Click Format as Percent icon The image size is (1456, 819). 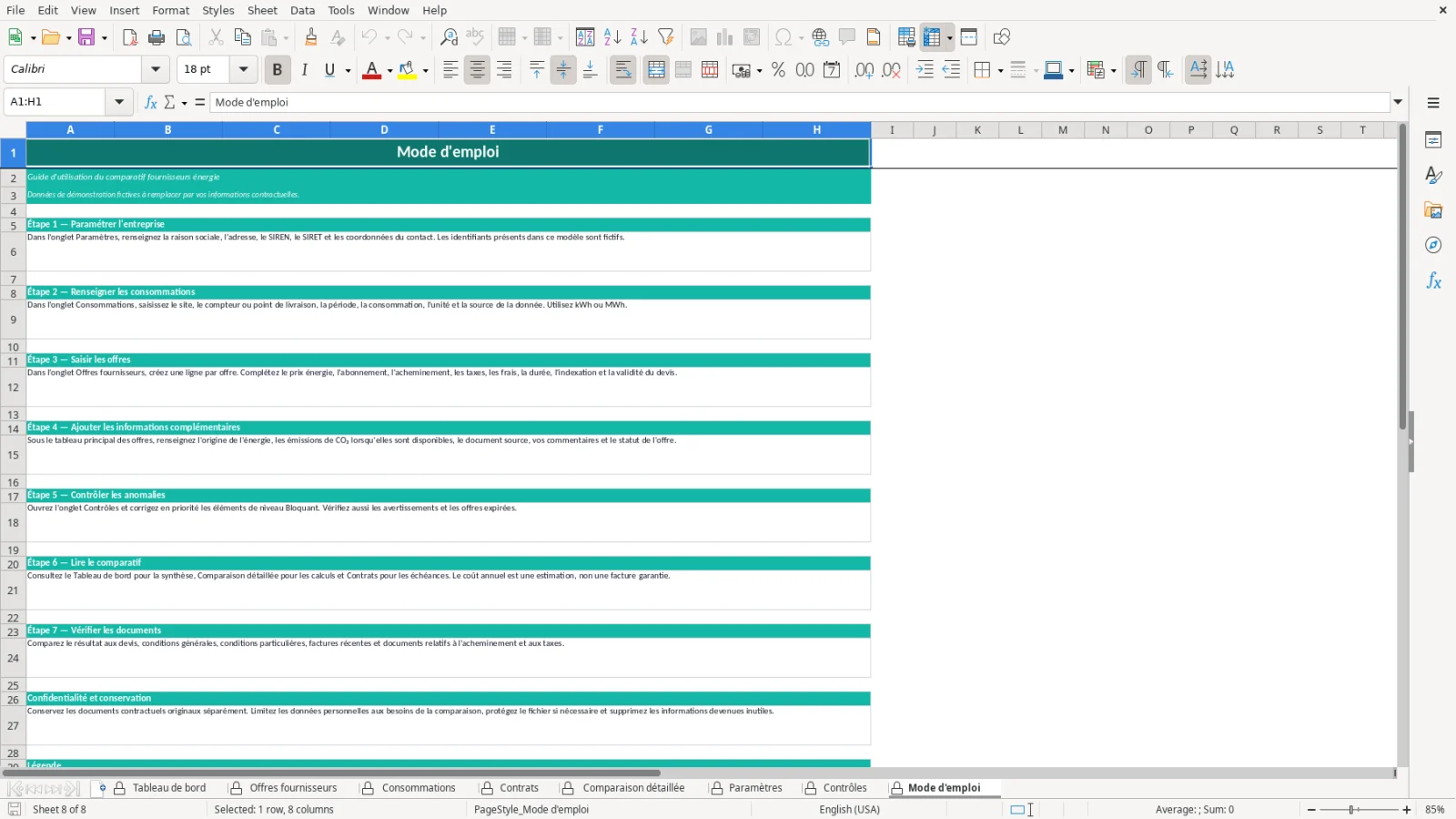click(778, 70)
